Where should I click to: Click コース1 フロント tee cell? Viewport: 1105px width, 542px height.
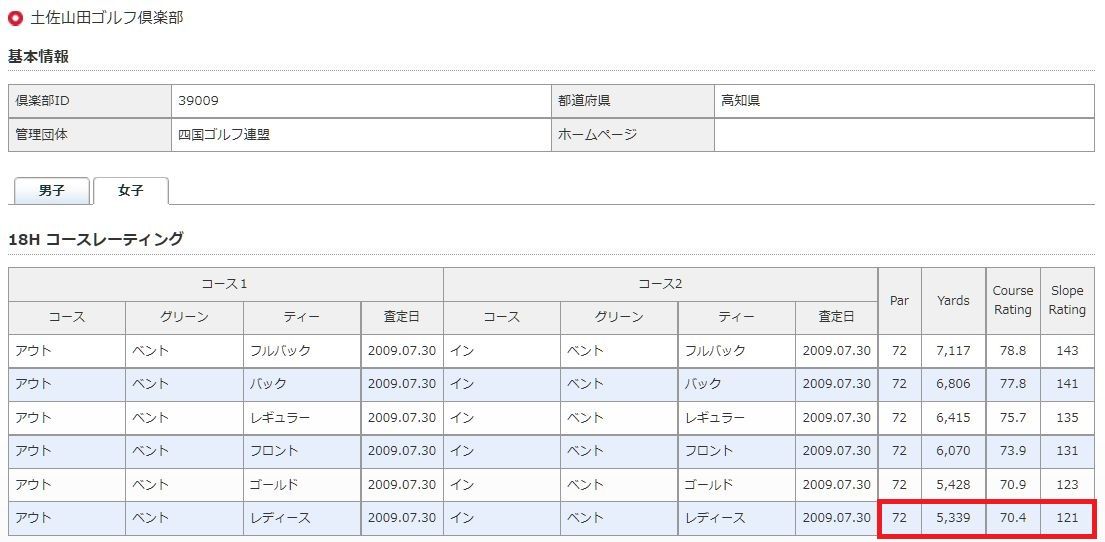[x=302, y=450]
